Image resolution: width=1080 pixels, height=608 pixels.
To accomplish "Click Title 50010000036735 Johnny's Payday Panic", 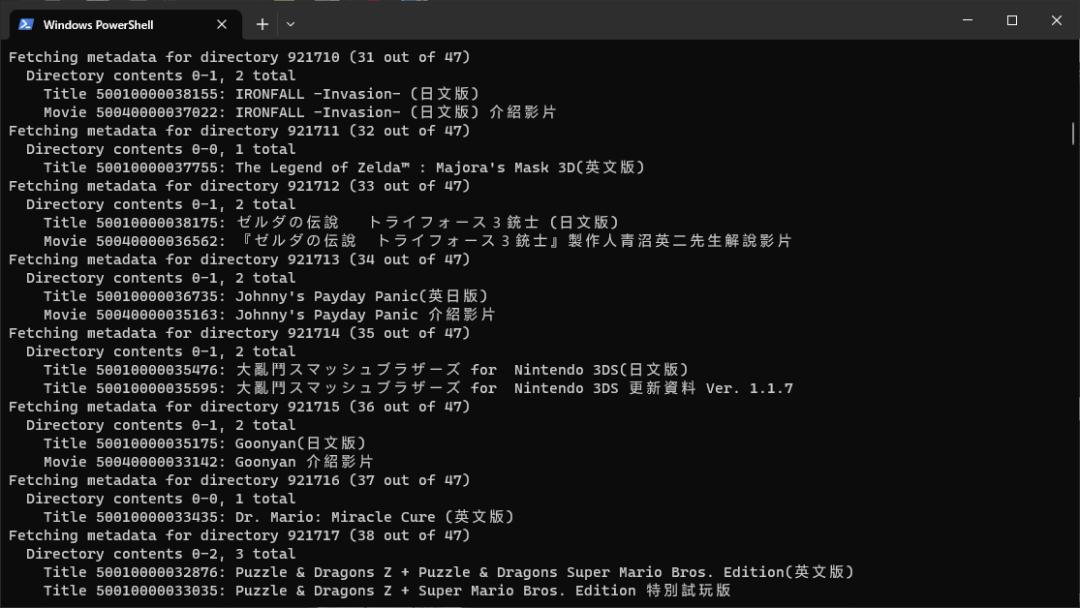I will (266, 296).
